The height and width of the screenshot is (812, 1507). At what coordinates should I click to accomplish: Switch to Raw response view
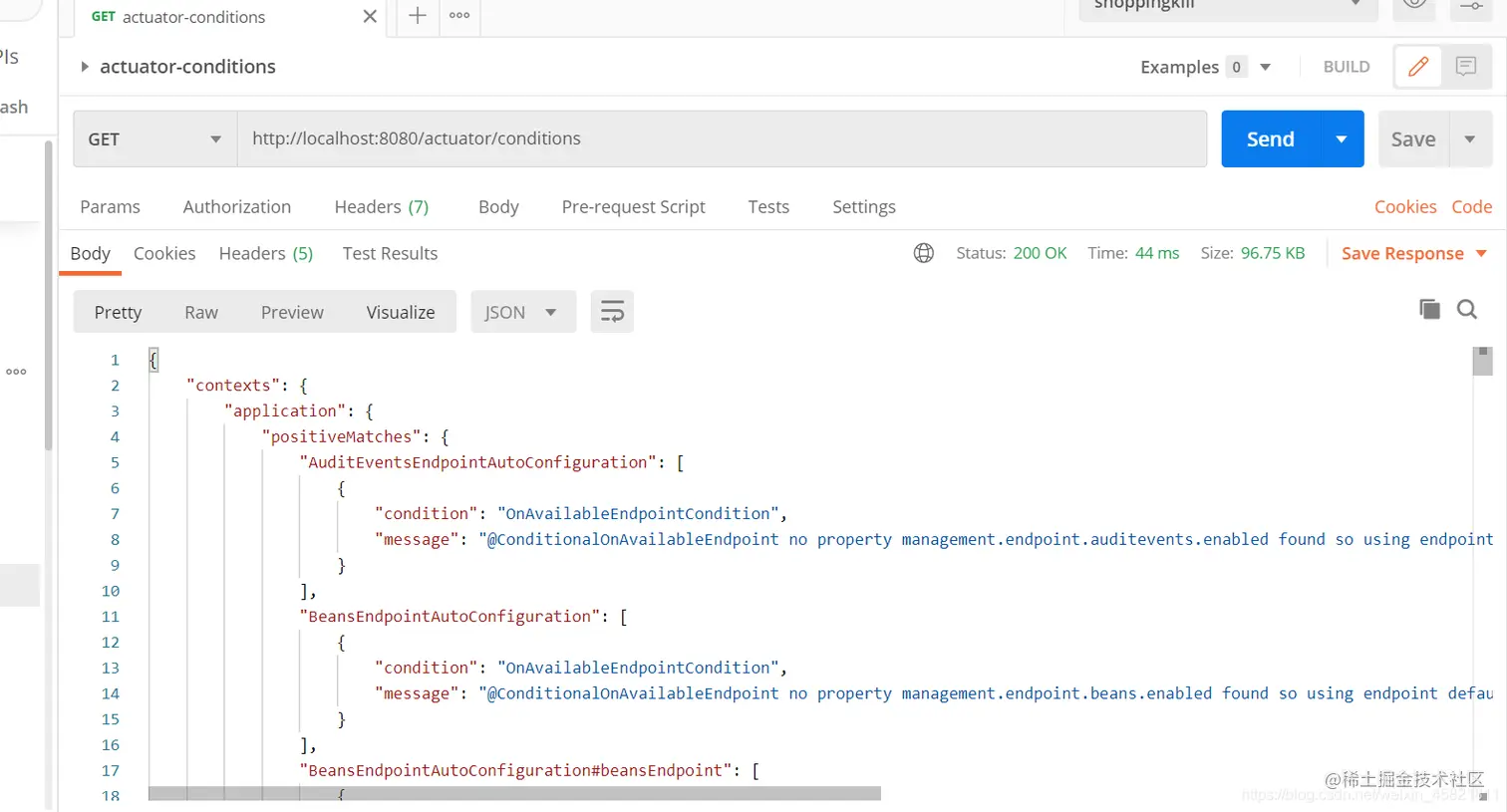(x=201, y=312)
